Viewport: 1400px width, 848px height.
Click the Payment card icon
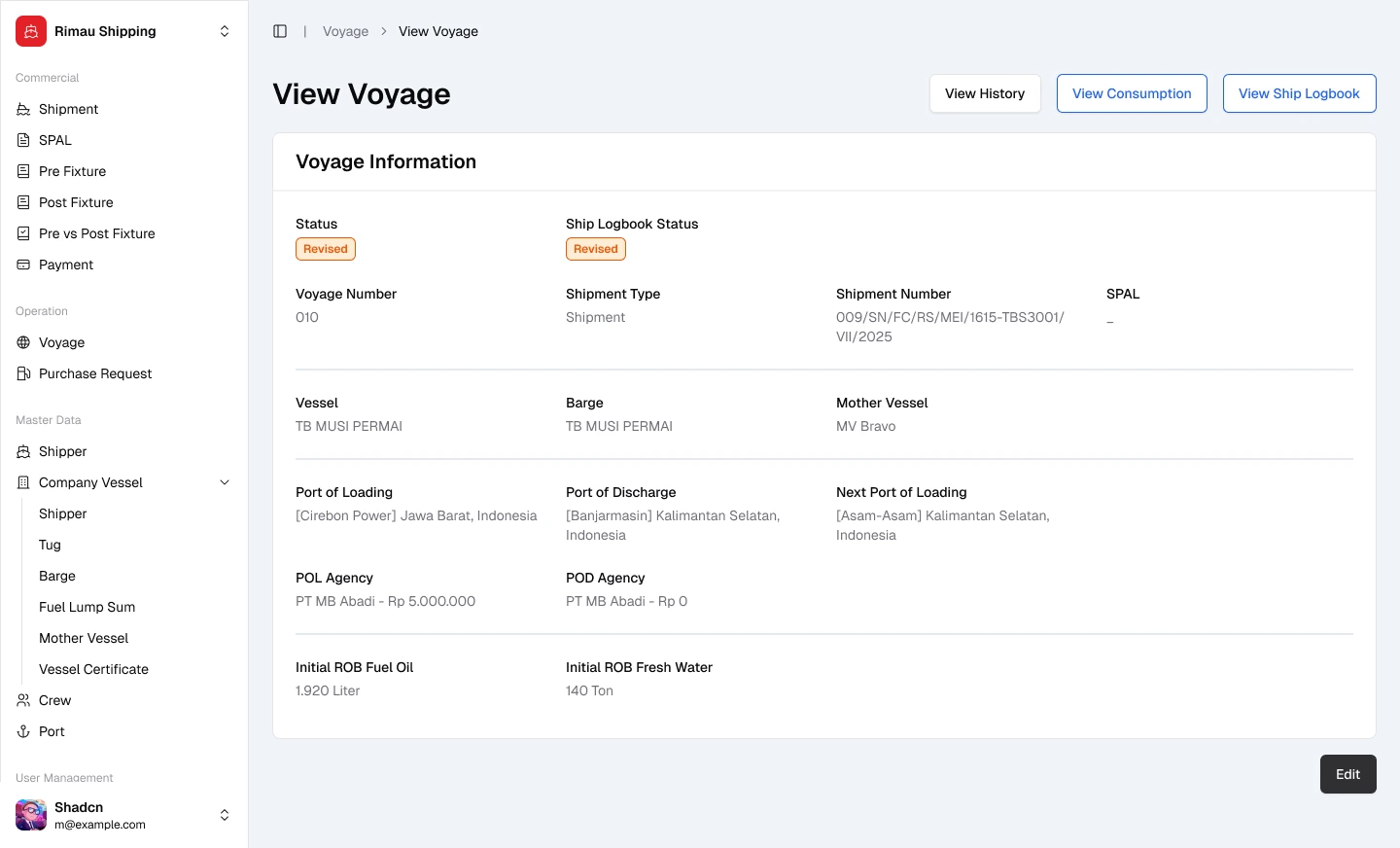click(23, 265)
